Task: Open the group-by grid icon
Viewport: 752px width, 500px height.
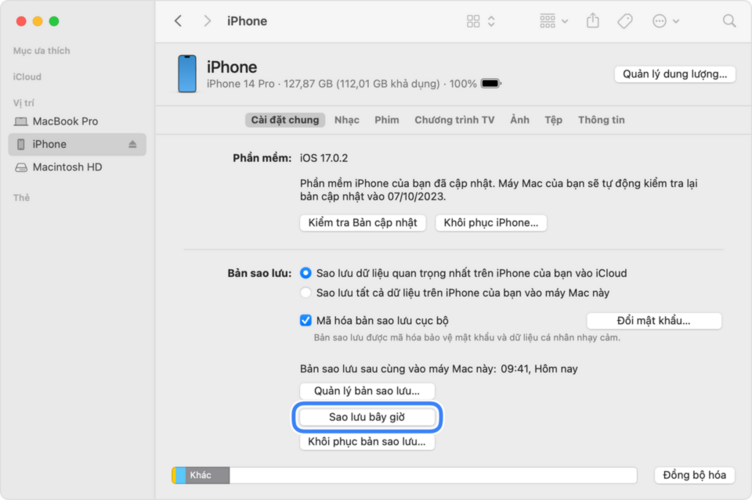Action: coord(547,21)
